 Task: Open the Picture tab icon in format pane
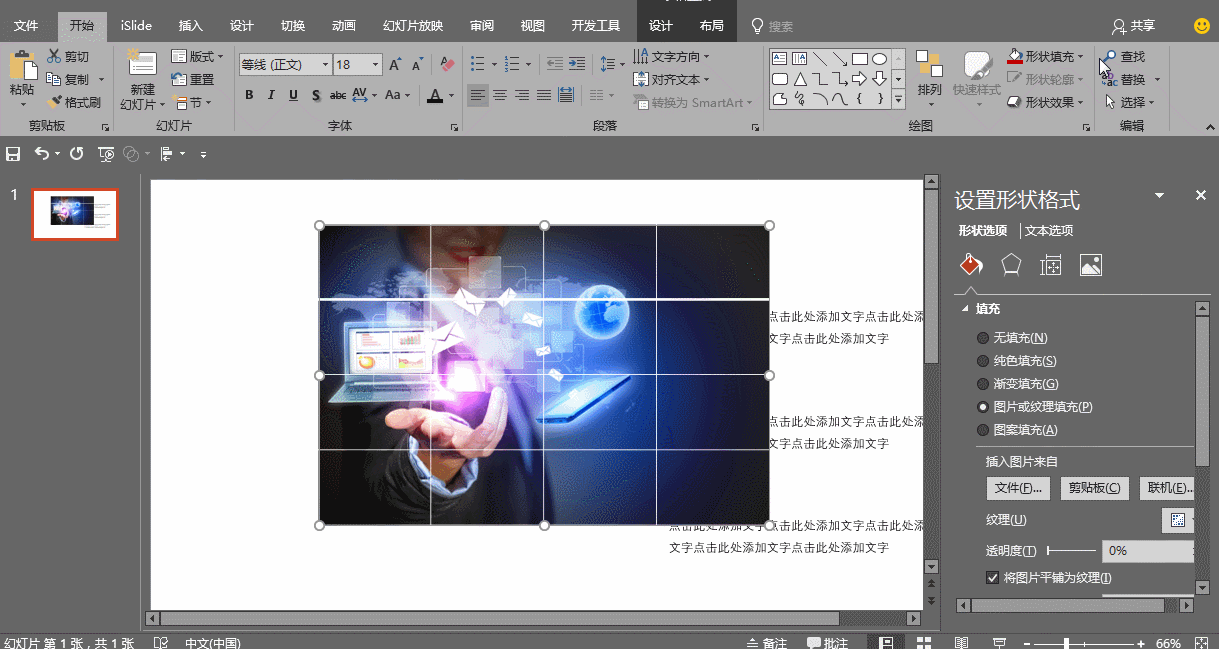pyautogui.click(x=1091, y=265)
